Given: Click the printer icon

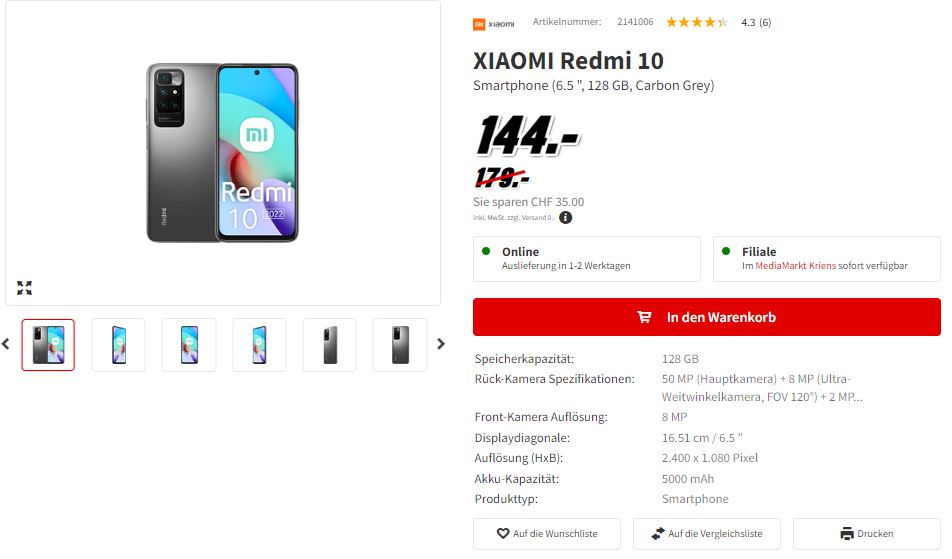Looking at the screenshot, I should (847, 534).
